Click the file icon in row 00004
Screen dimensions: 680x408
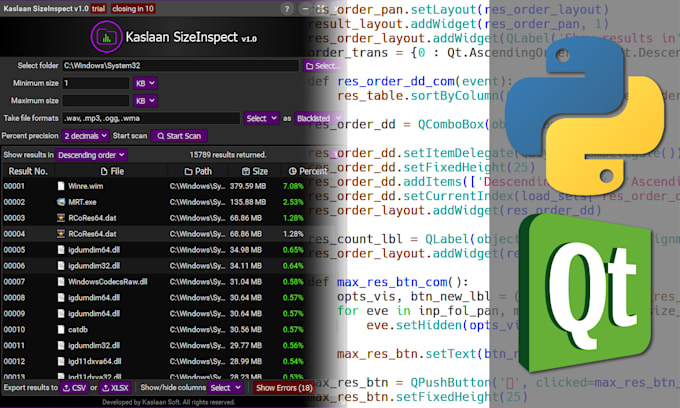[61, 234]
